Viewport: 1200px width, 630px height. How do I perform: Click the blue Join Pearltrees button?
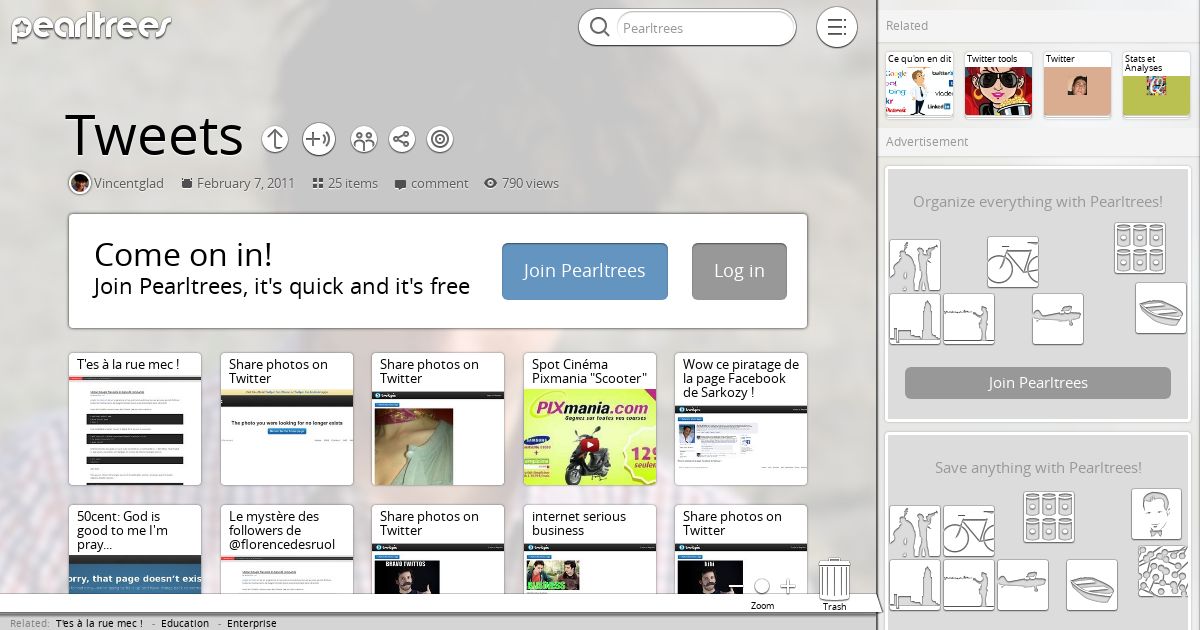(x=584, y=271)
